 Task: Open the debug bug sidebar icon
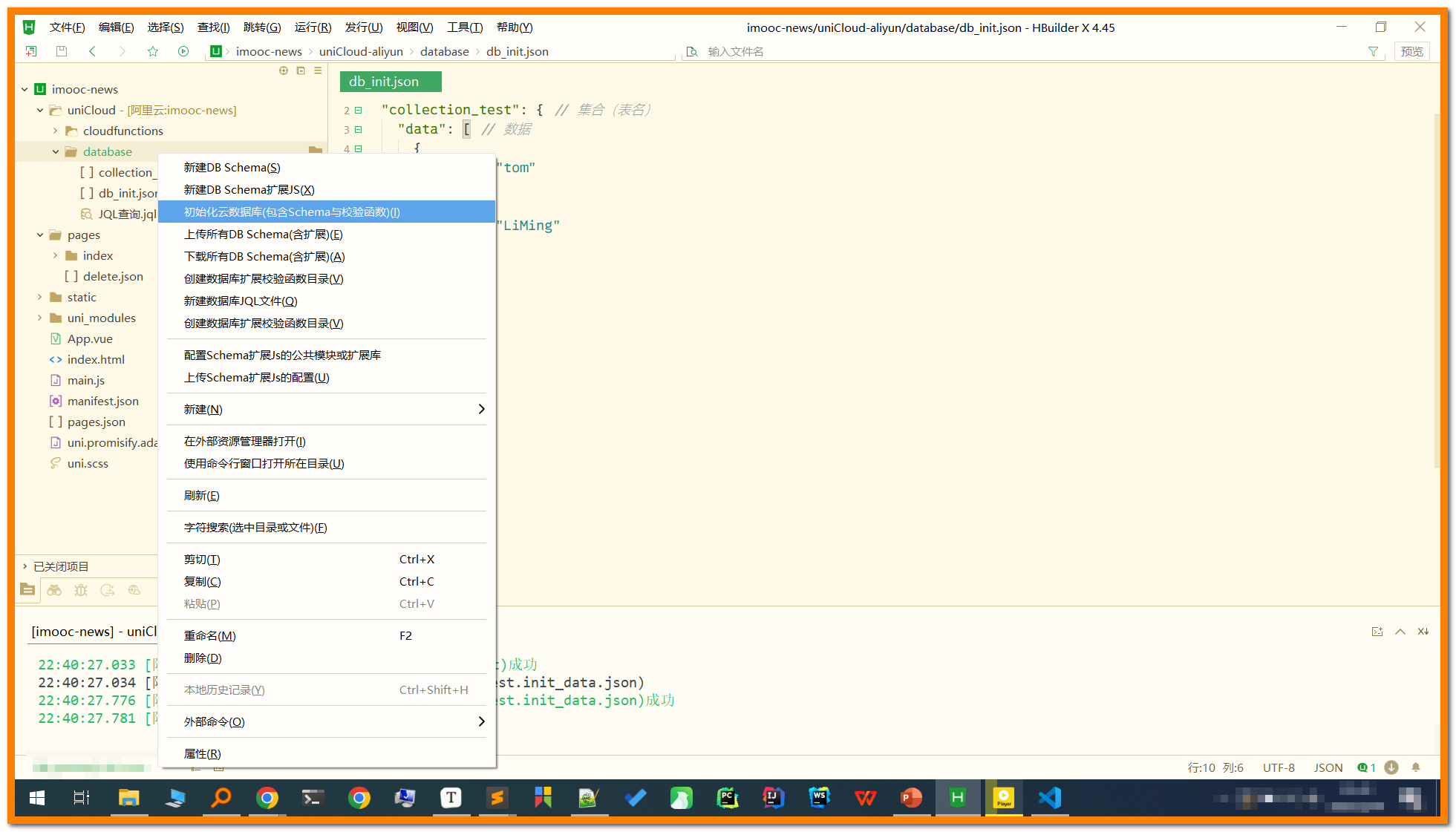tap(81, 590)
